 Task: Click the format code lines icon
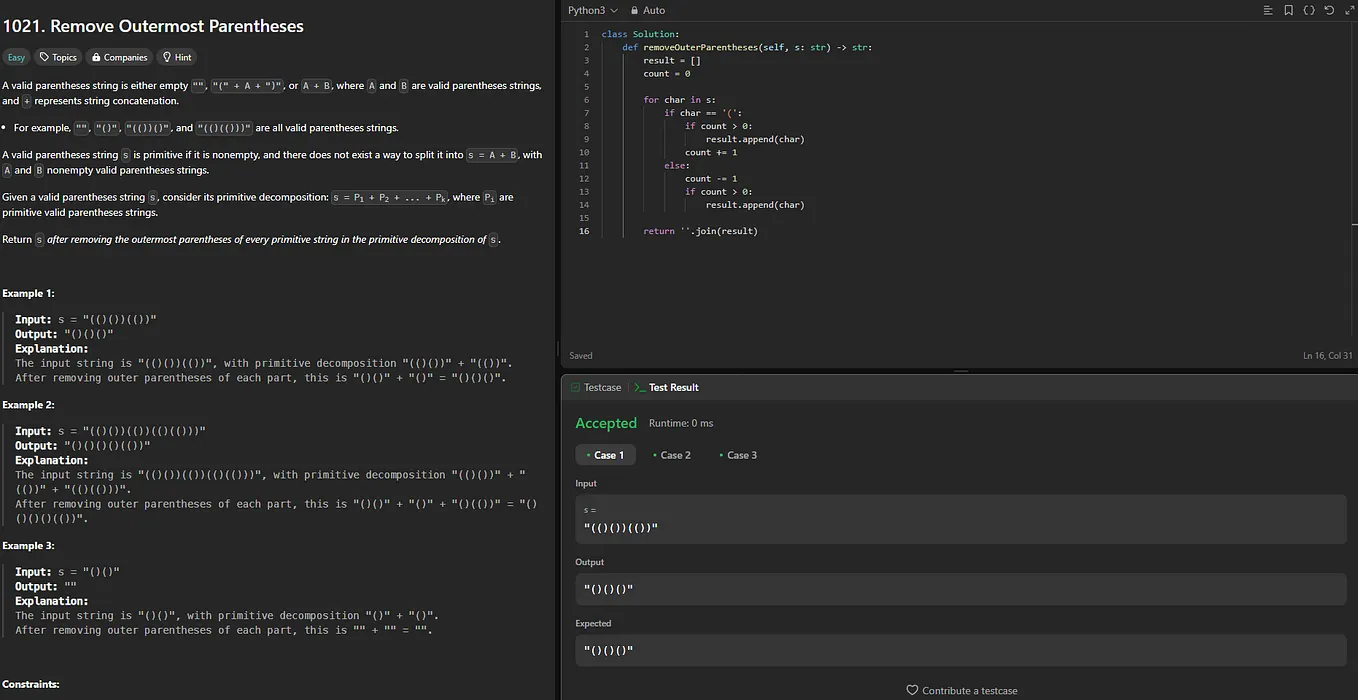pos(1268,10)
